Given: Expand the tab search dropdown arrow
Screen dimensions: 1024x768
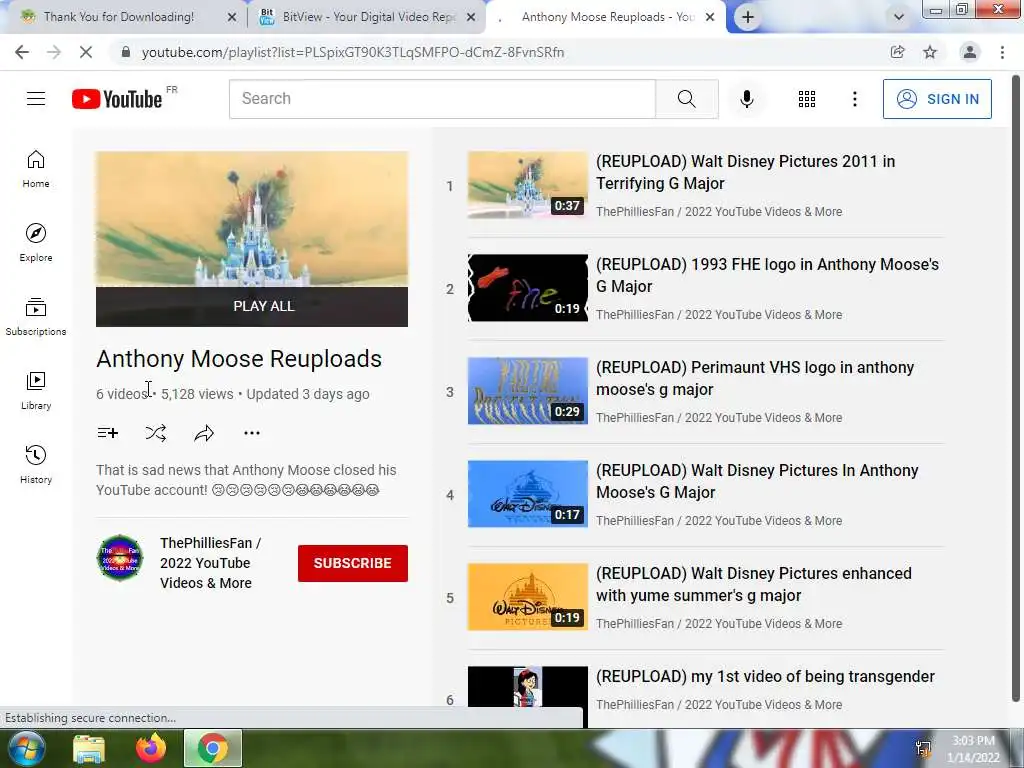Looking at the screenshot, I should pyautogui.click(x=899, y=17).
